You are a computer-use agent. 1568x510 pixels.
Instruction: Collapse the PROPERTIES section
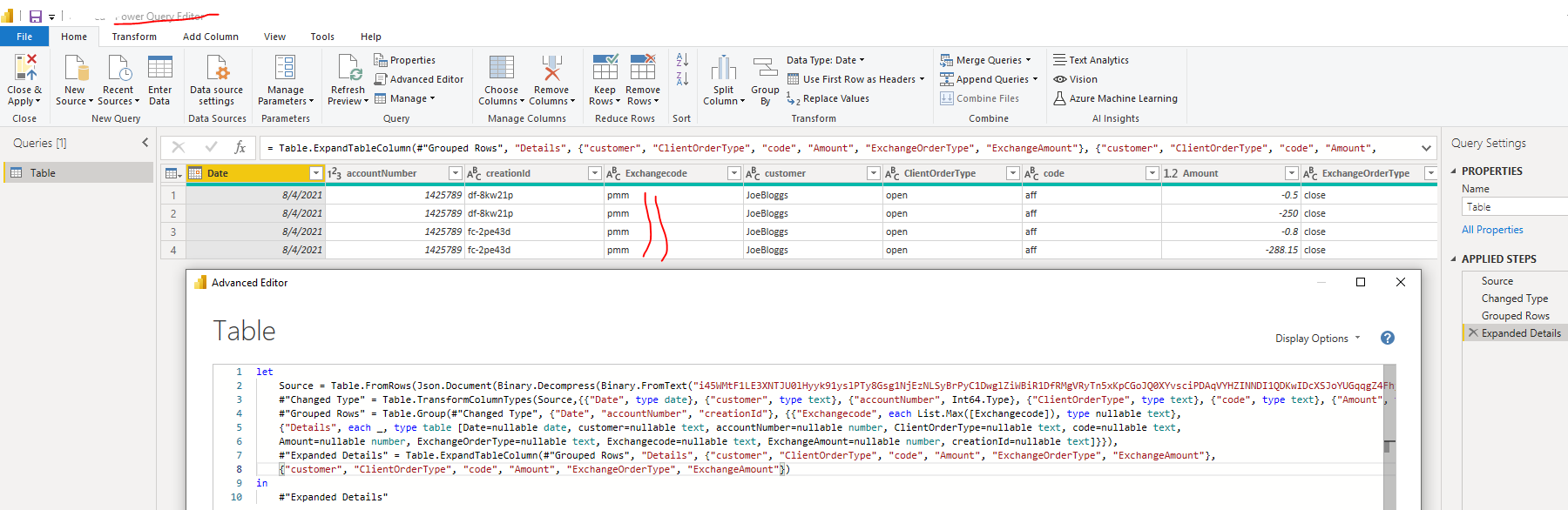[1453, 171]
